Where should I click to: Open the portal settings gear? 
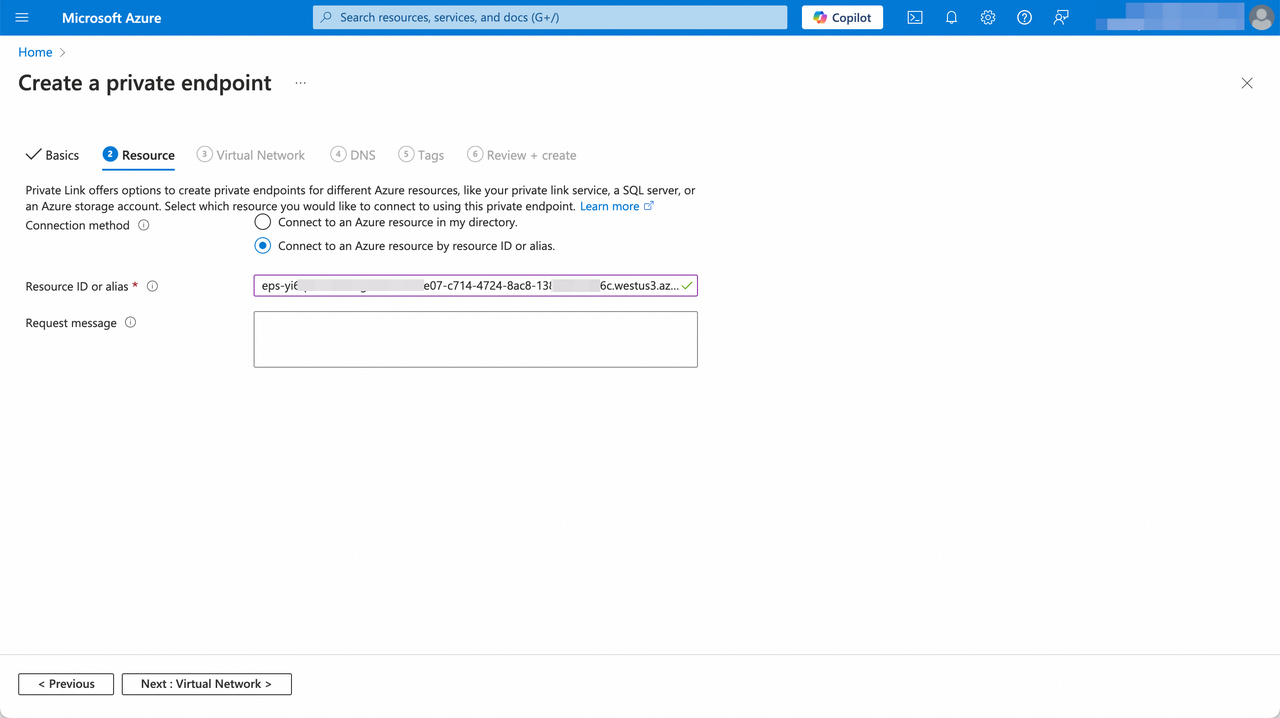(x=987, y=17)
